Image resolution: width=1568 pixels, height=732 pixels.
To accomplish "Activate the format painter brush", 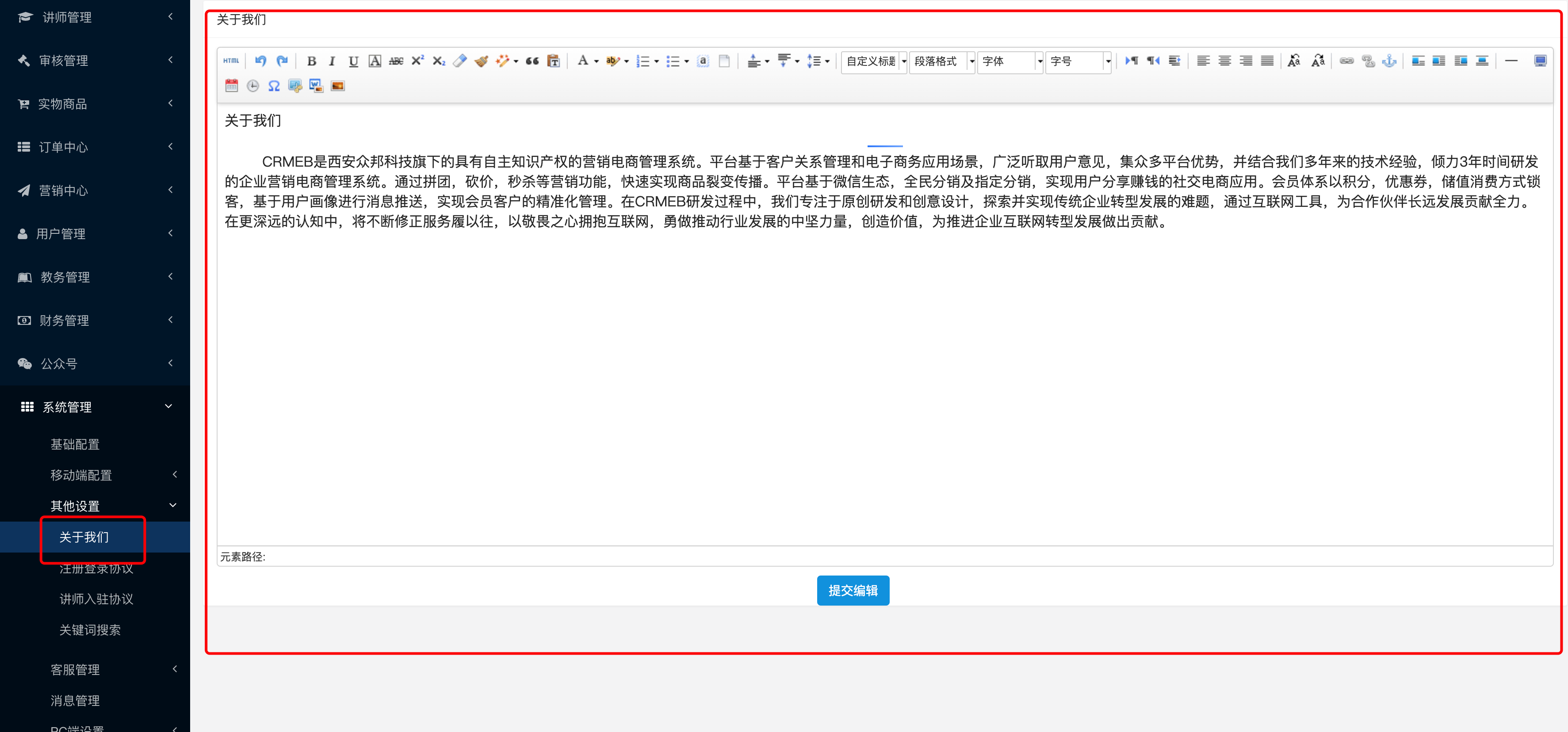I will [x=482, y=61].
